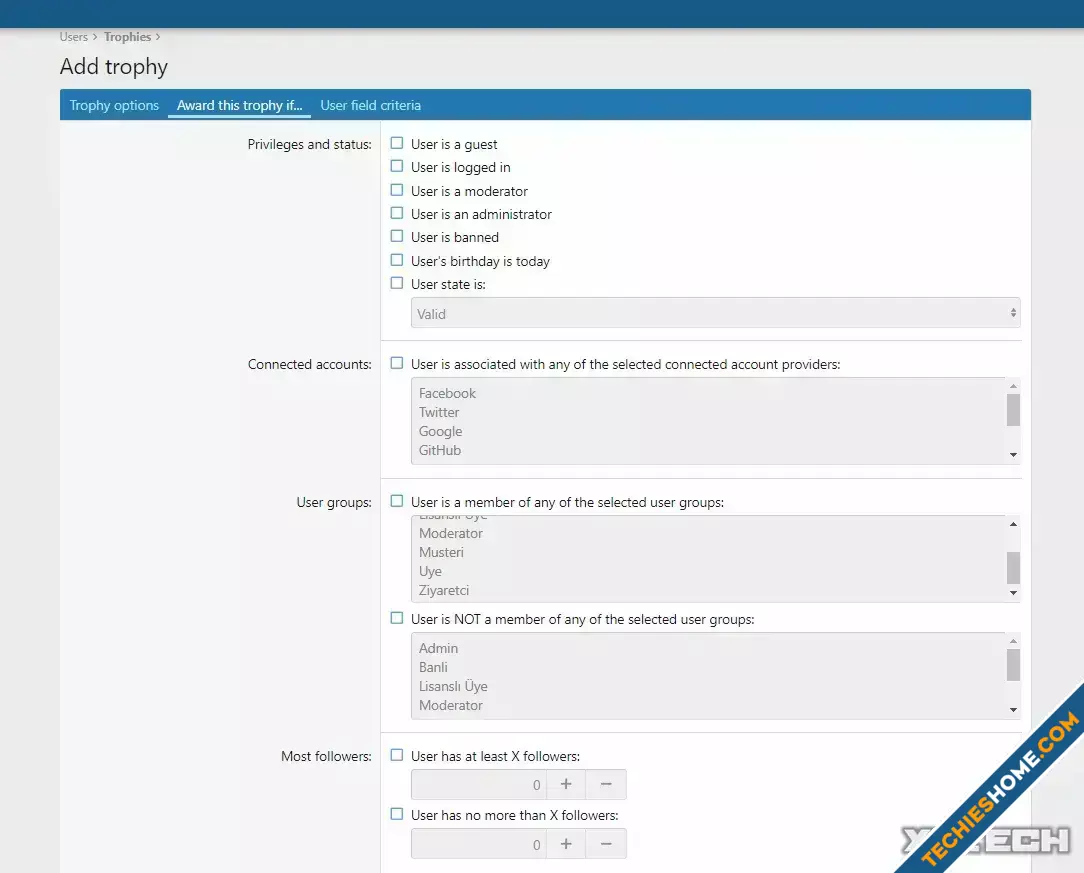Select Facebook in connected account providers

(x=447, y=393)
